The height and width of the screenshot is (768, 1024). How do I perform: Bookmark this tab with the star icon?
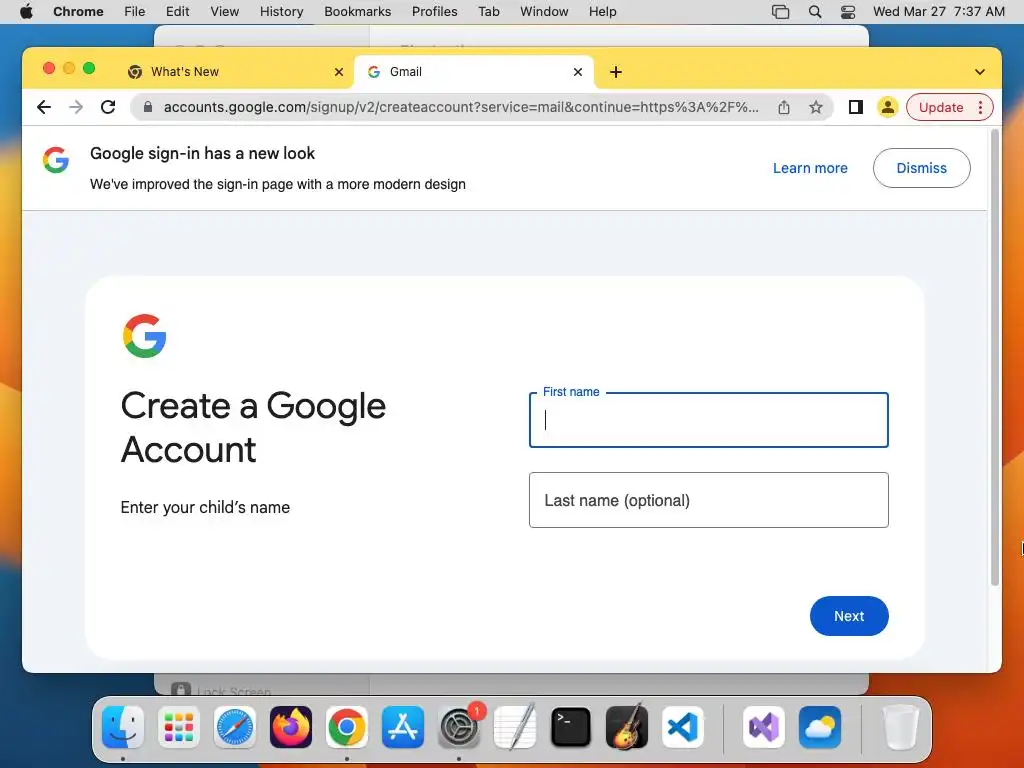[x=816, y=107]
